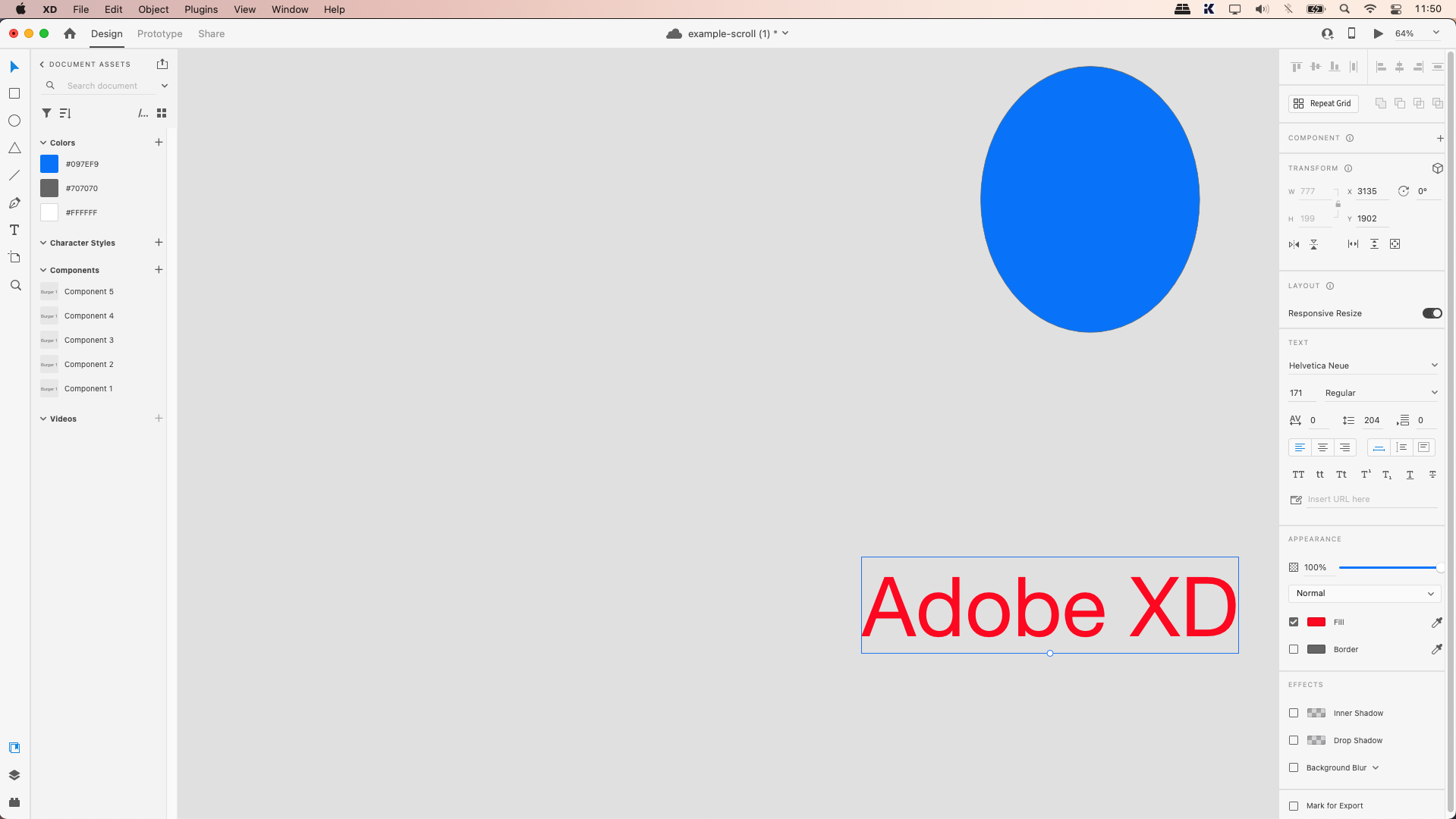Open the Zoom tool
The height and width of the screenshot is (819, 1456).
(14, 285)
